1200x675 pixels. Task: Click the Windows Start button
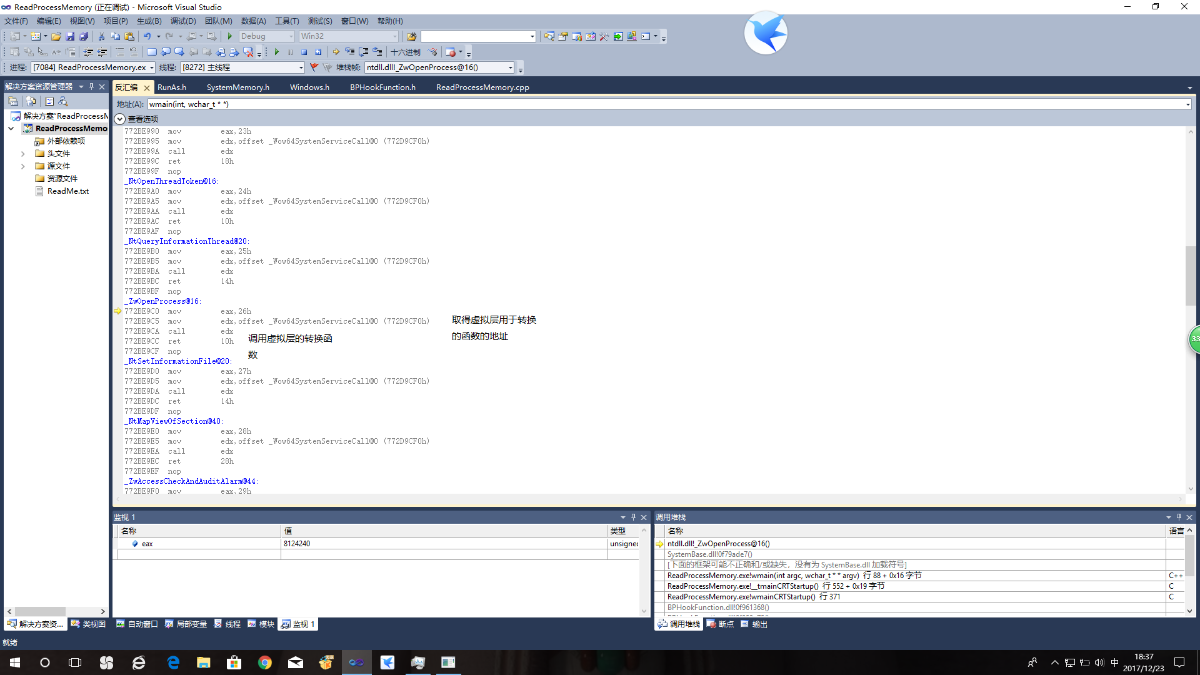(15, 662)
